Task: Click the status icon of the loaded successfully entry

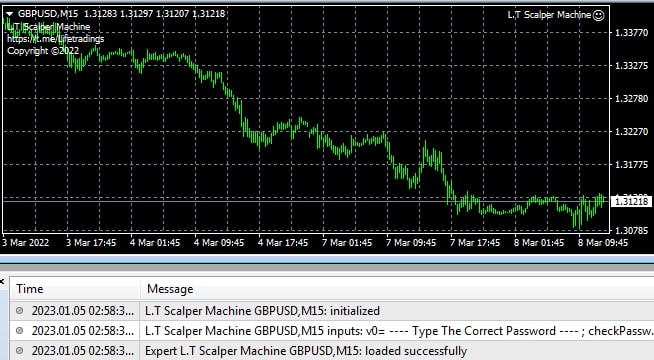Action: [19, 350]
